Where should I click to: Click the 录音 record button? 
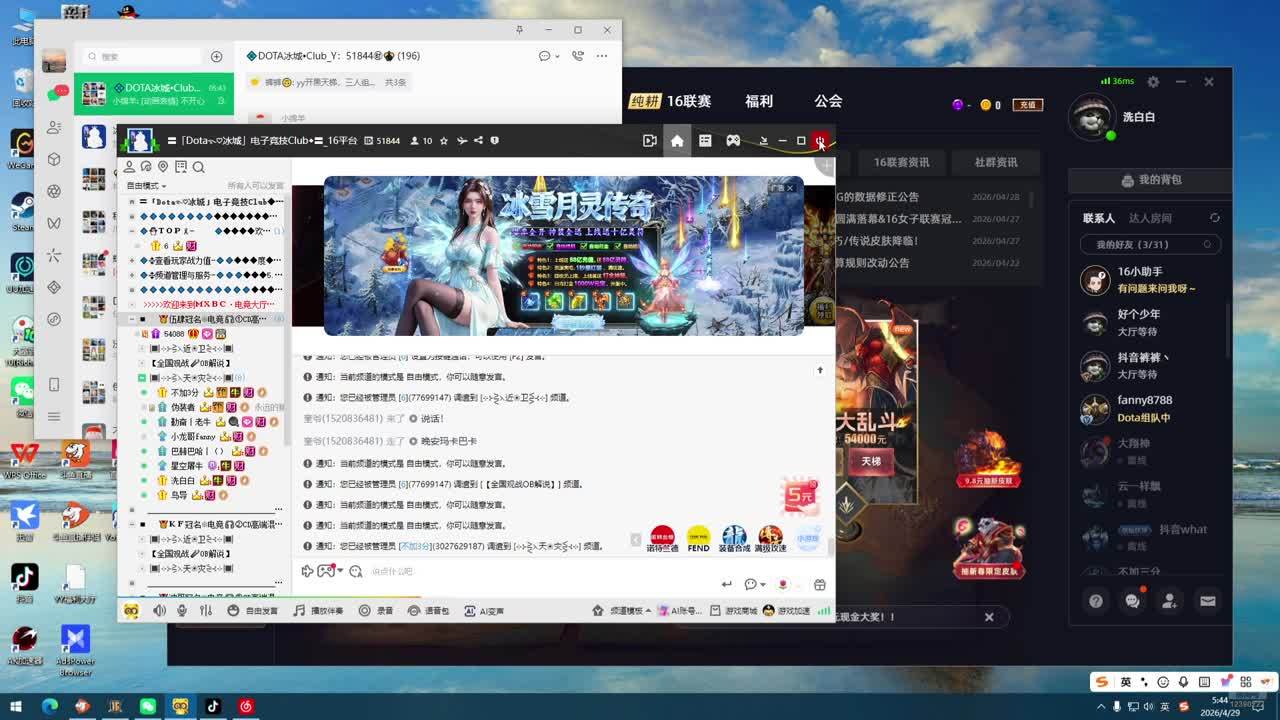click(x=376, y=610)
